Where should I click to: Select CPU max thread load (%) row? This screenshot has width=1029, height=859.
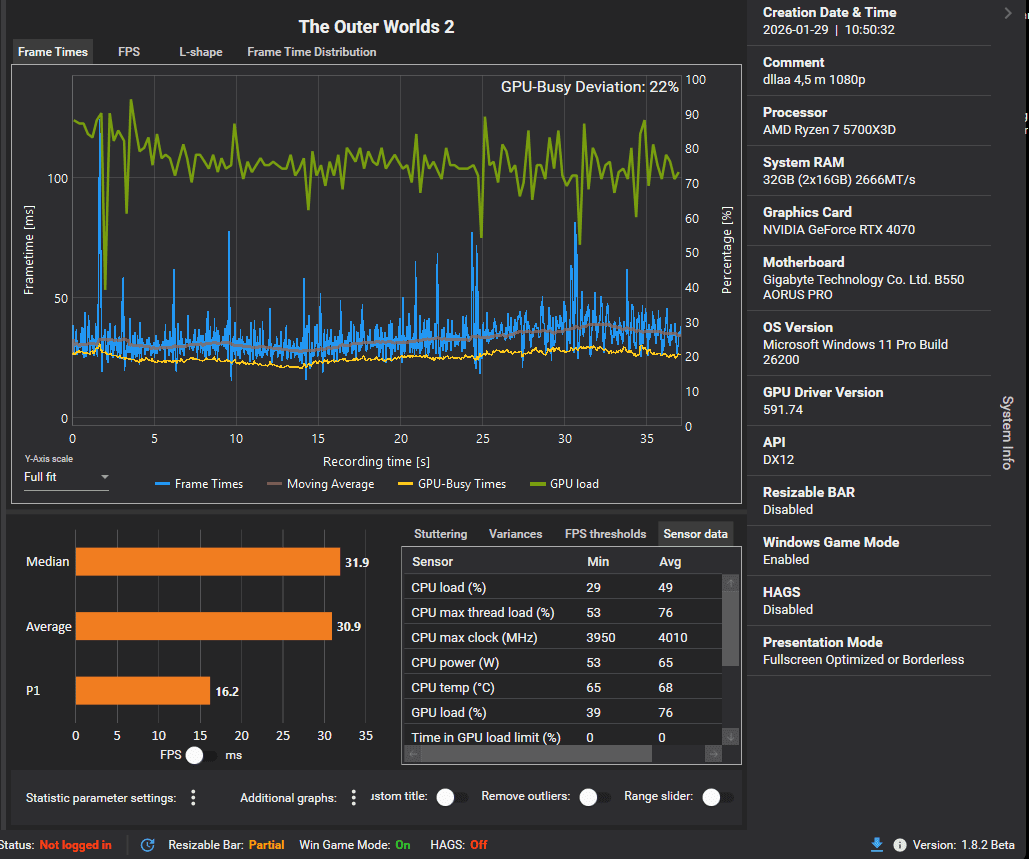[x=562, y=612]
